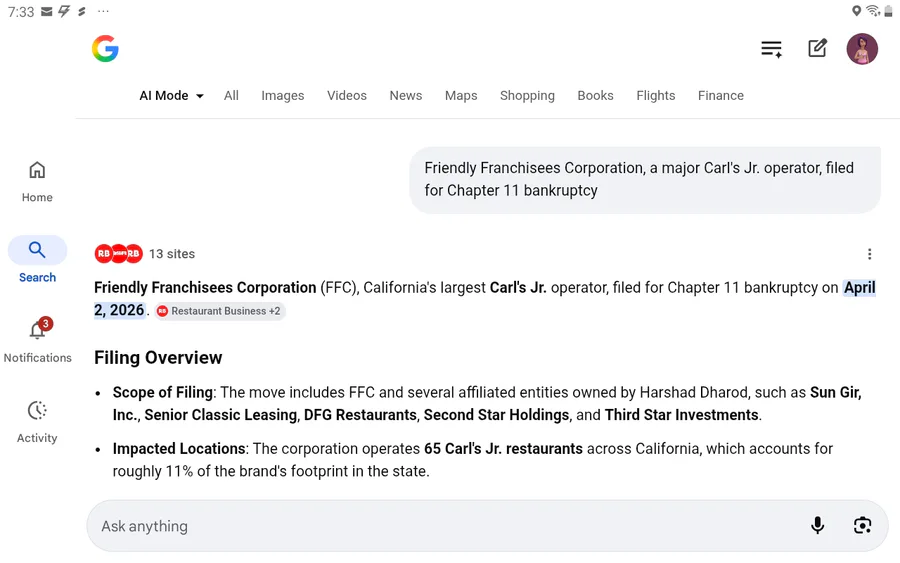Open AI Mode history list icon
Image resolution: width=900 pixels, height=563 pixels.
[771, 49]
